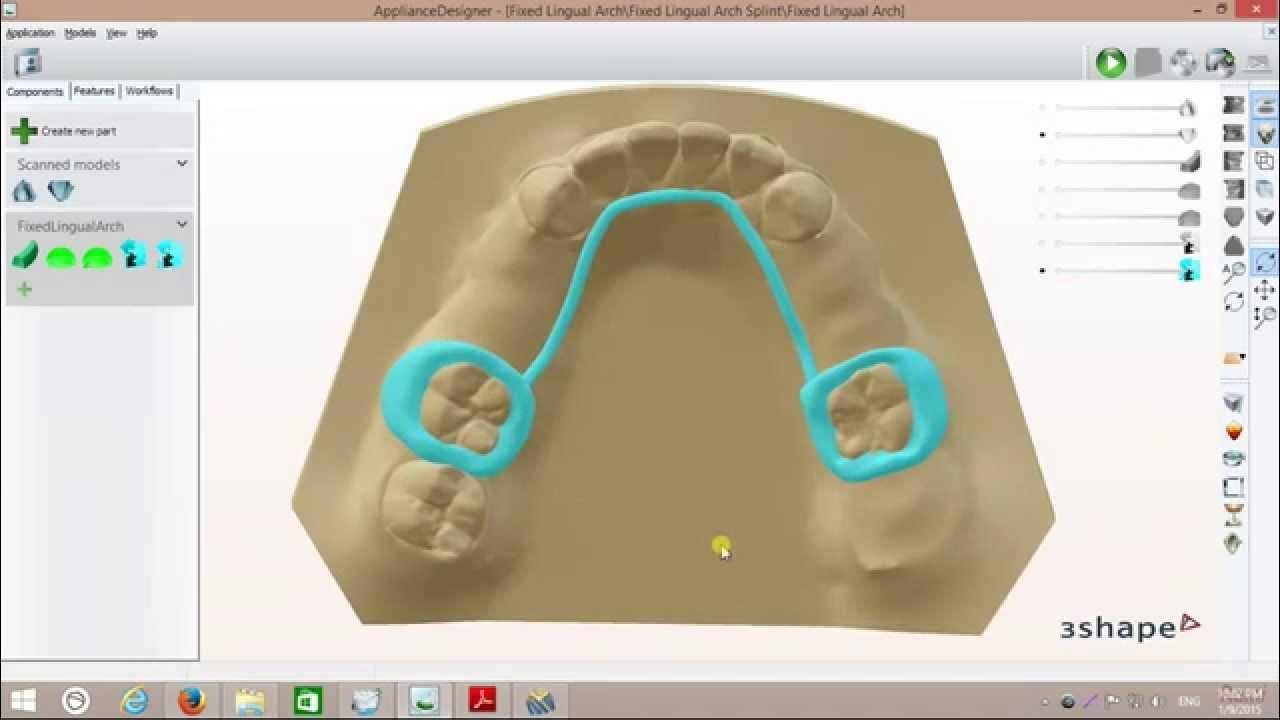Click the transparent cube icon in right toolbar
Image resolution: width=1280 pixels, height=720 pixels.
[x=1264, y=188]
